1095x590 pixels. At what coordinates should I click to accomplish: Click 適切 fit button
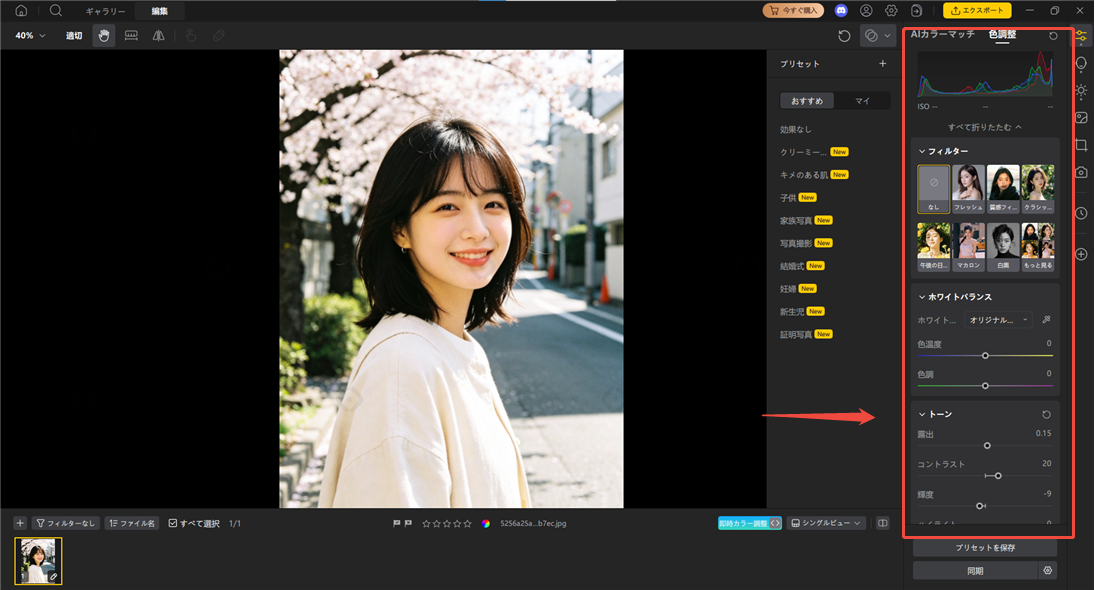[74, 36]
